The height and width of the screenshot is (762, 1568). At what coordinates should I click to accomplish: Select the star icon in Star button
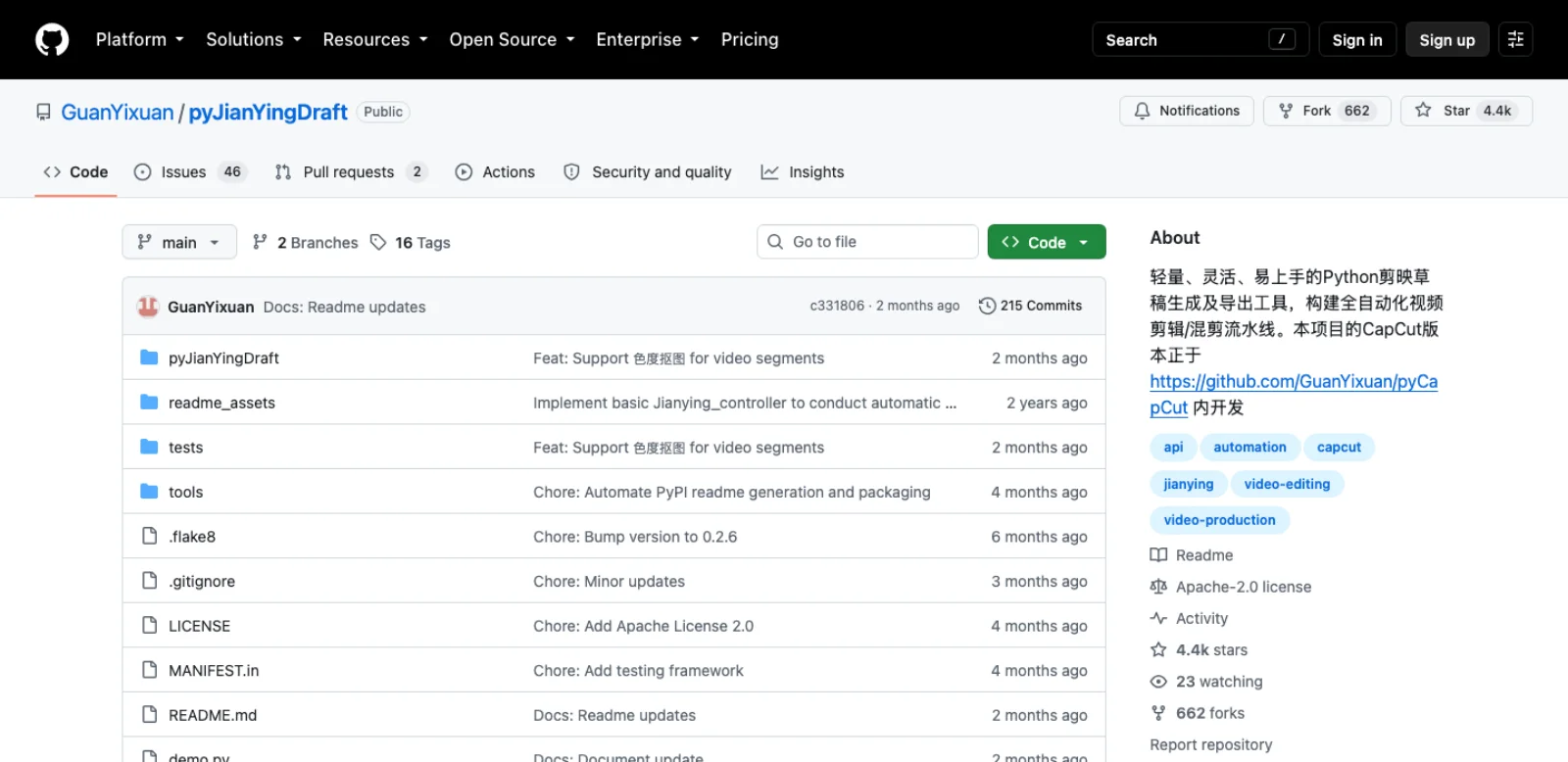(1423, 111)
